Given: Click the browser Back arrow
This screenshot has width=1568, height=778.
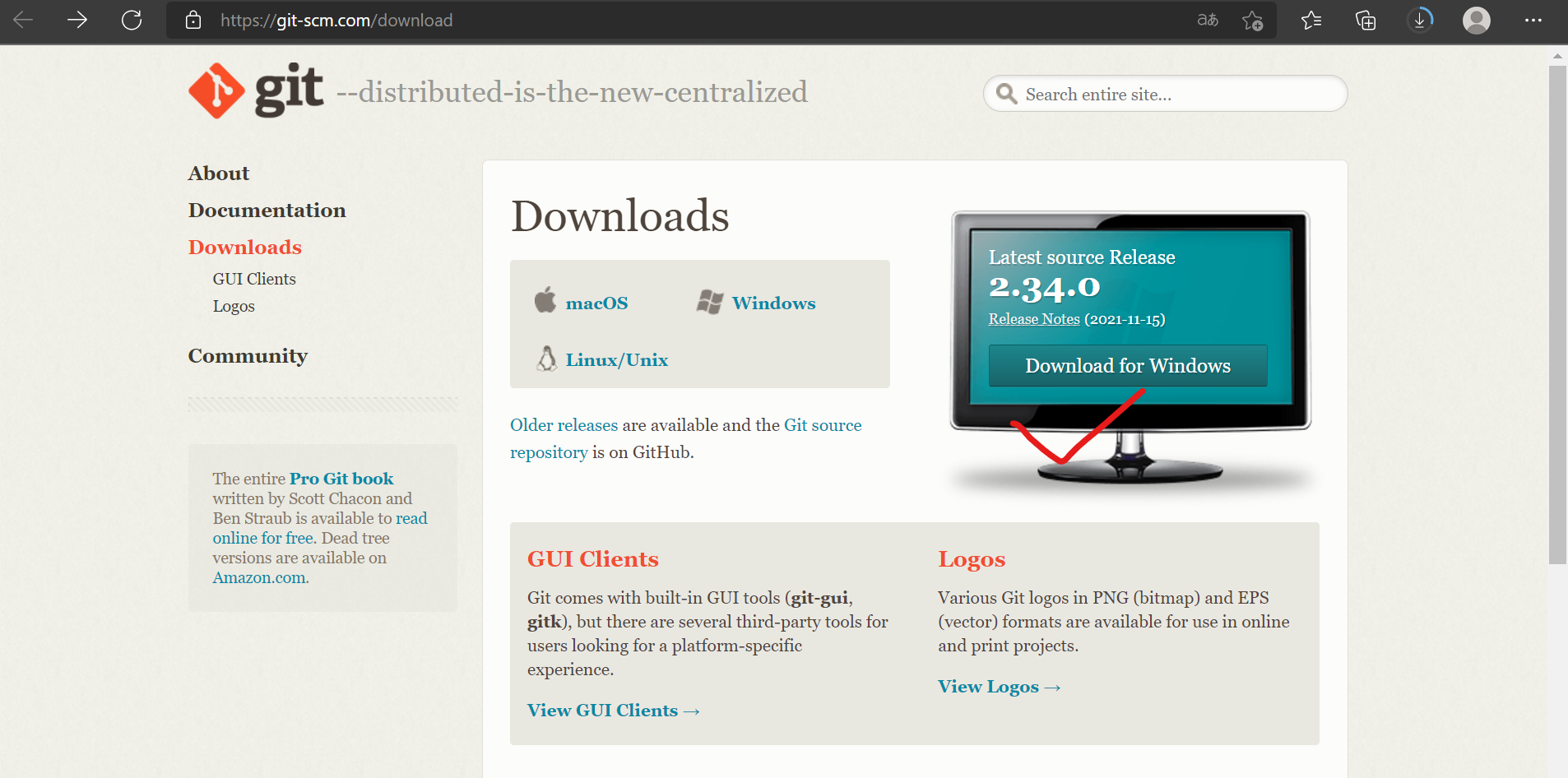Looking at the screenshot, I should tap(23, 20).
